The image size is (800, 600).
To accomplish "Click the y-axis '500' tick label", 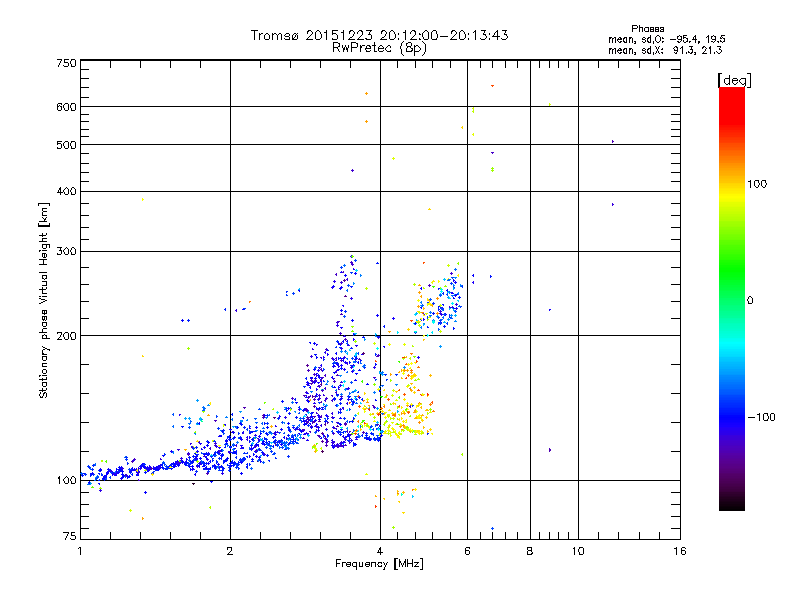I will click(66, 145).
